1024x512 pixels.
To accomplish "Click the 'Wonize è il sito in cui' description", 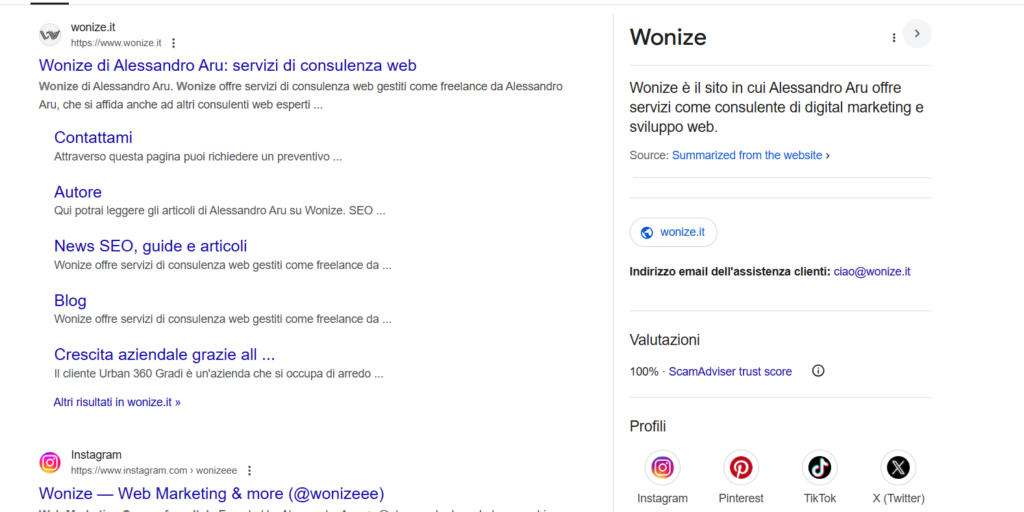I will point(776,108).
